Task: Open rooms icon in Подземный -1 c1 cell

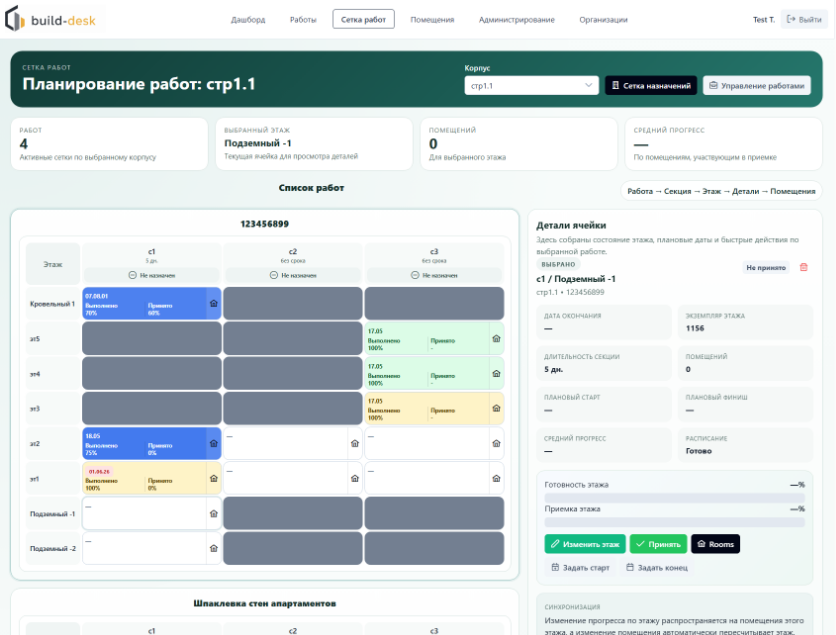Action: pyautogui.click(x=214, y=513)
